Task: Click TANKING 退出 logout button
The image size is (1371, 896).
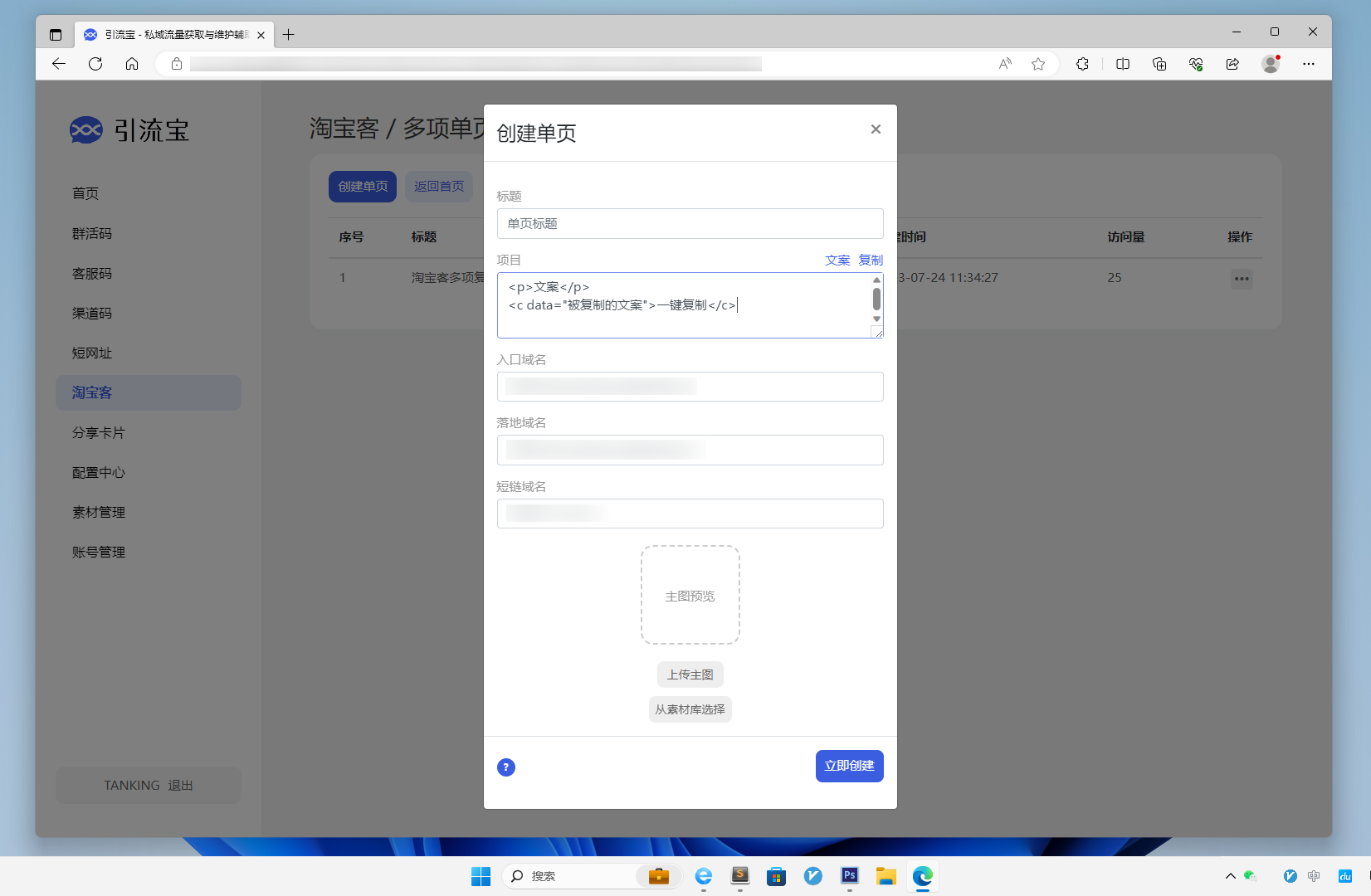Action: (x=149, y=785)
